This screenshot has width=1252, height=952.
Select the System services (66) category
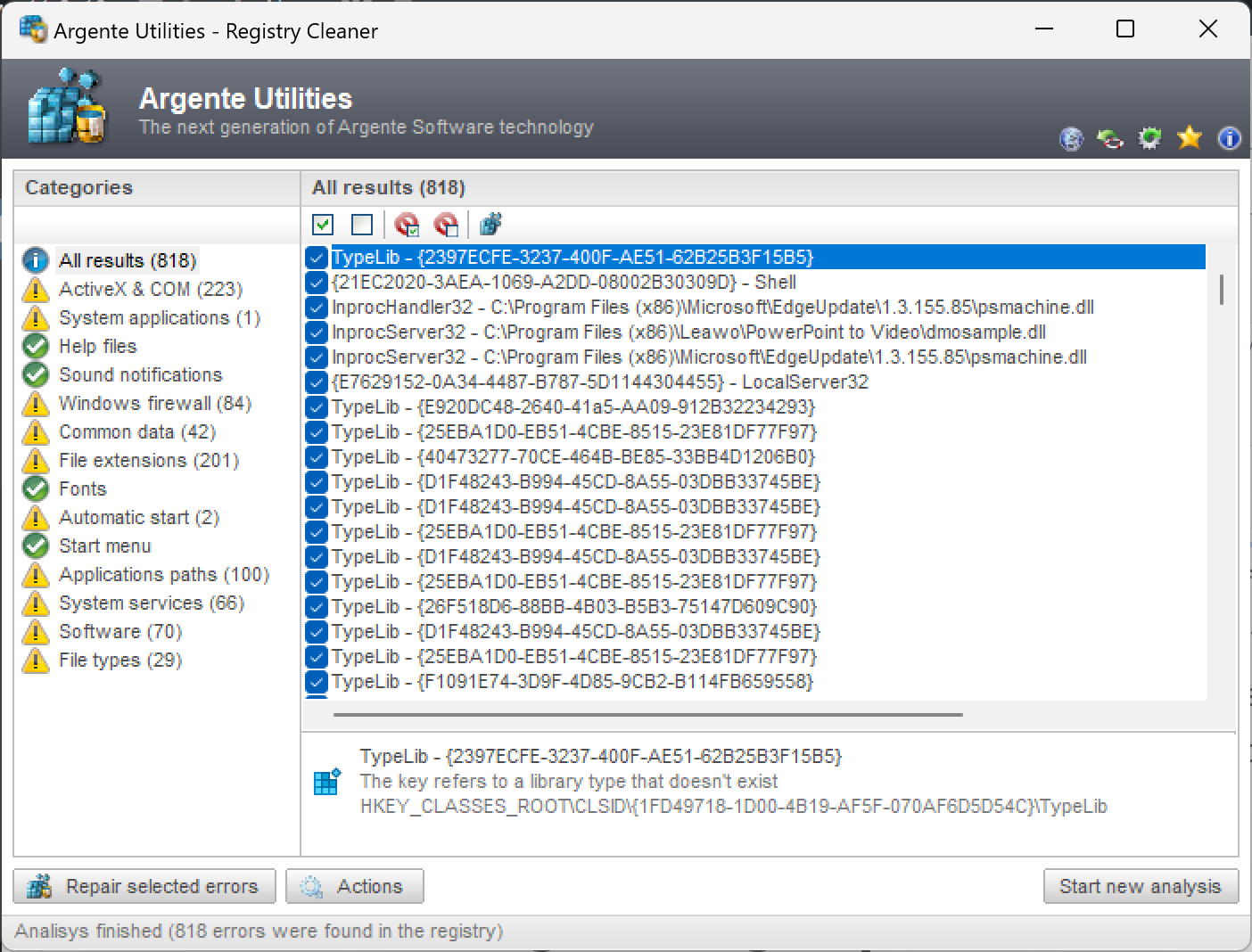(152, 603)
